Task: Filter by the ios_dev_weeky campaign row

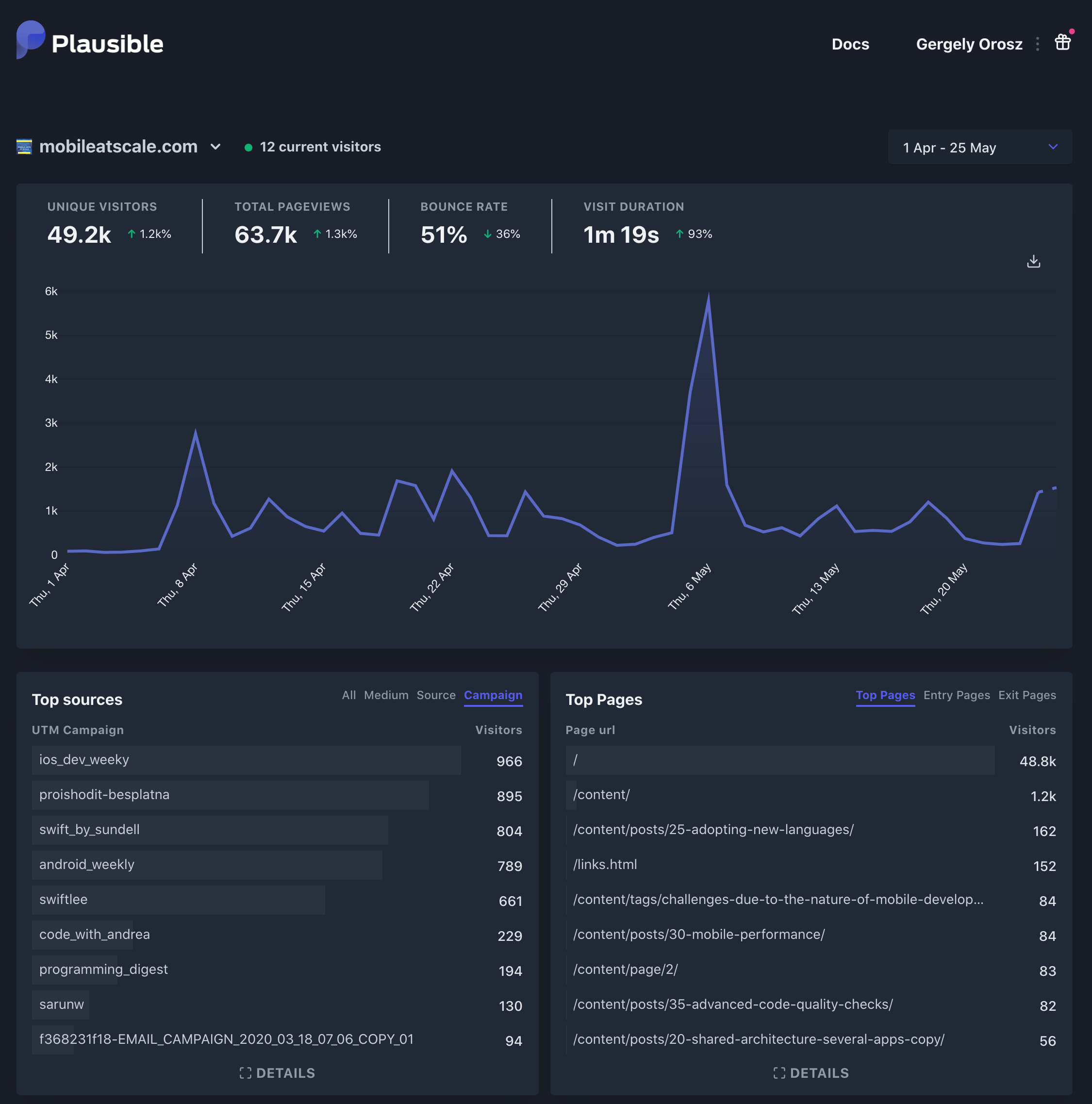Action: pyautogui.click(x=84, y=759)
